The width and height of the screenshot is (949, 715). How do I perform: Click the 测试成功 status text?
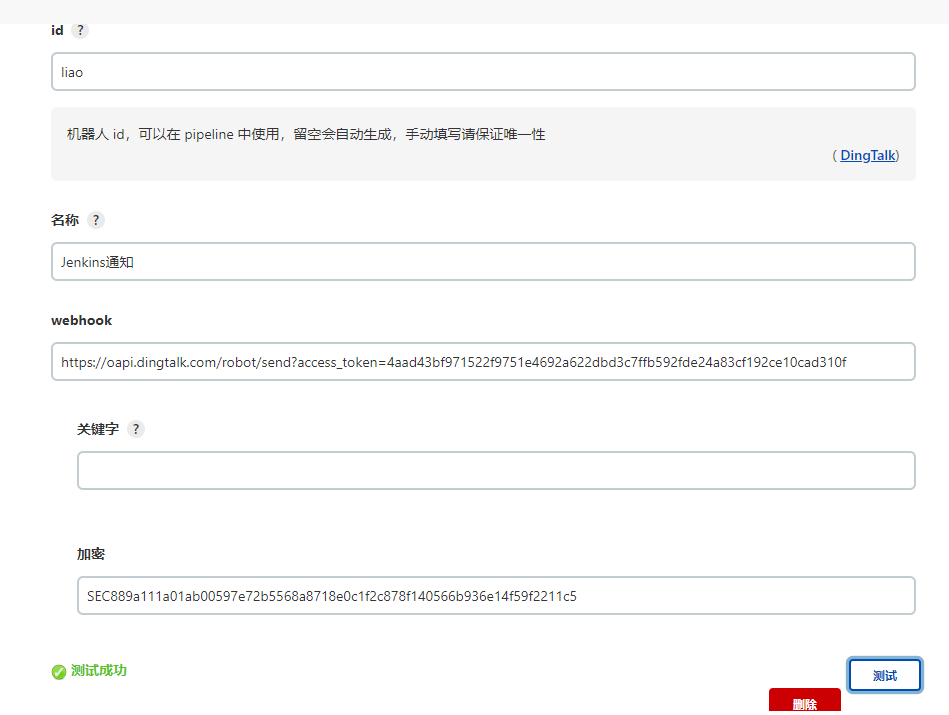click(99, 671)
